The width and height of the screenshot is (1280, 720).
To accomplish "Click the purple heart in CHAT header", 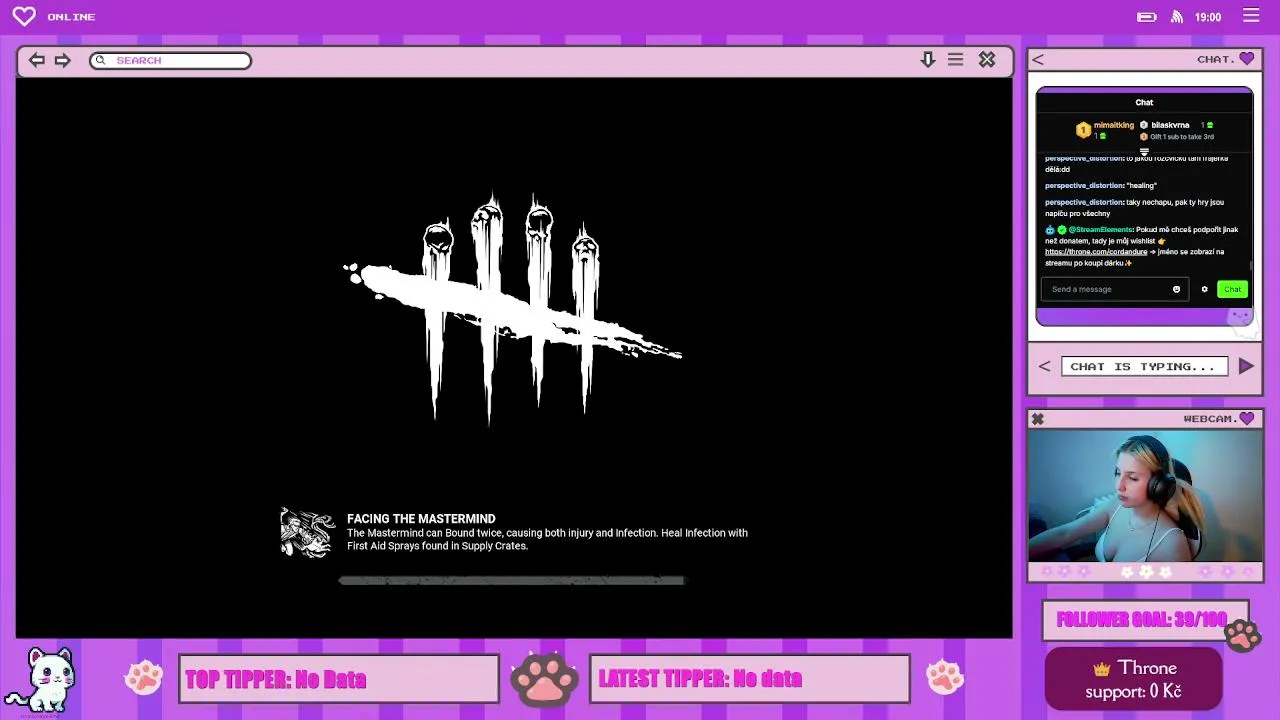I will pyautogui.click(x=1246, y=59).
